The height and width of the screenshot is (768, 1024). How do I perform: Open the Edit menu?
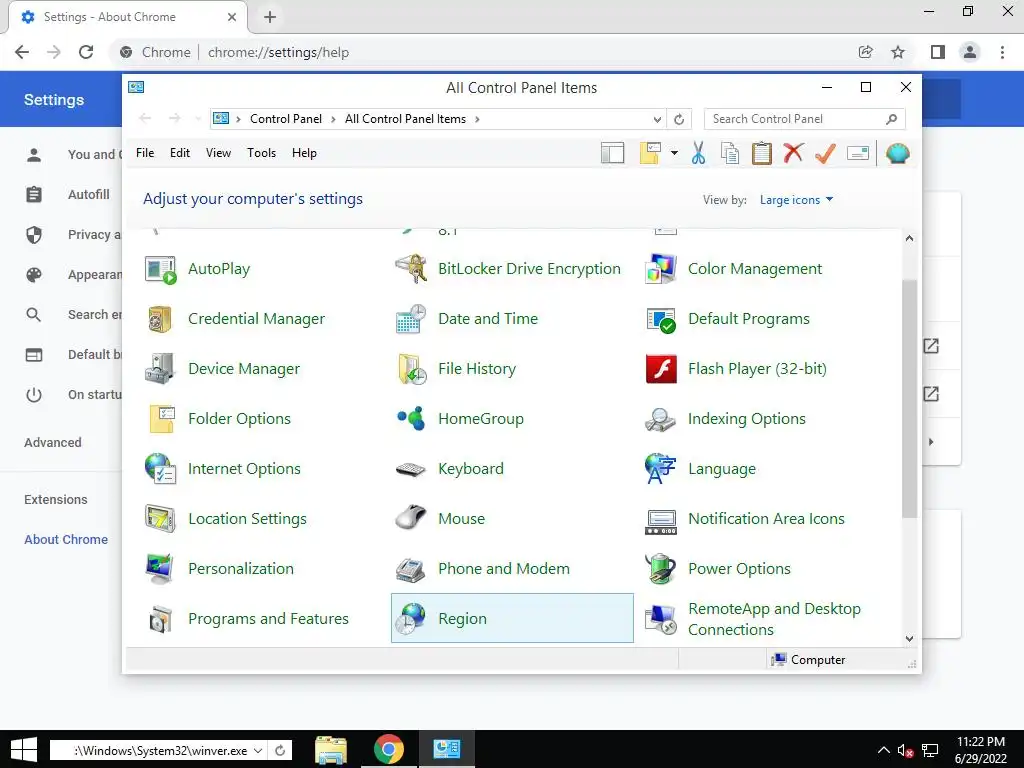click(180, 153)
